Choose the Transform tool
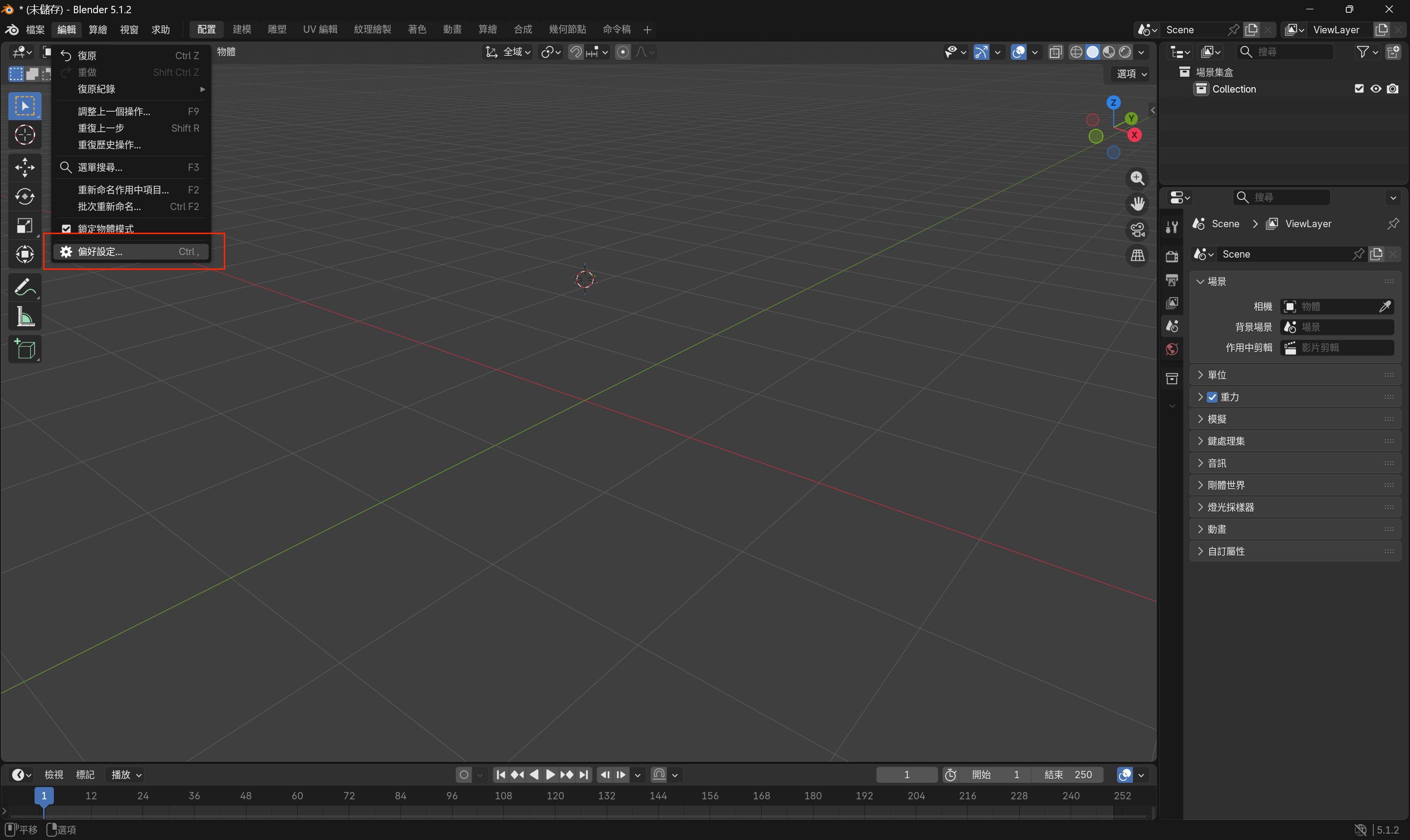The height and width of the screenshot is (840, 1410). 24,254
